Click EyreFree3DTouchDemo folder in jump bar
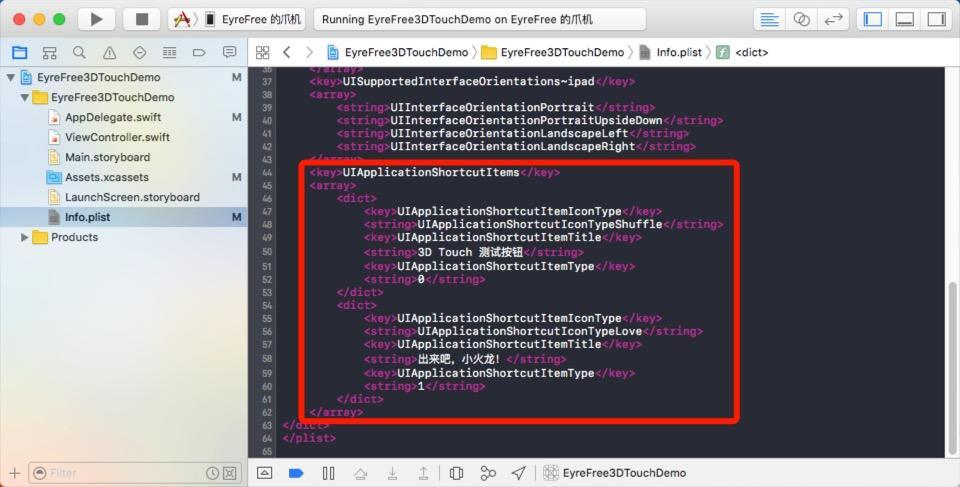 [x=553, y=53]
